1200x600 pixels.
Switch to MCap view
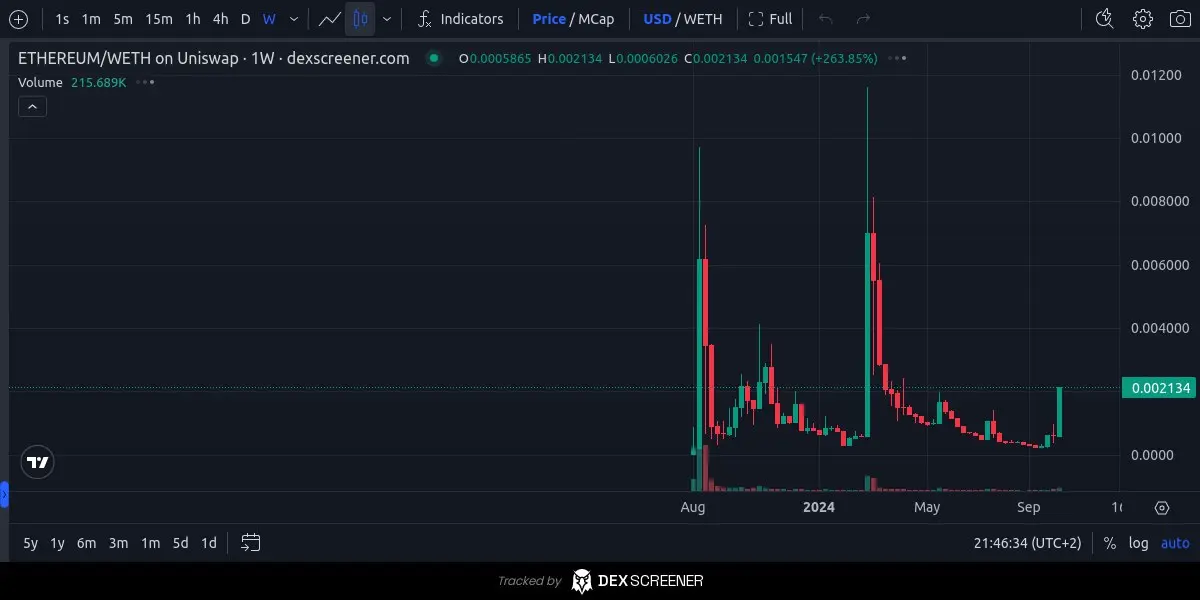597,19
